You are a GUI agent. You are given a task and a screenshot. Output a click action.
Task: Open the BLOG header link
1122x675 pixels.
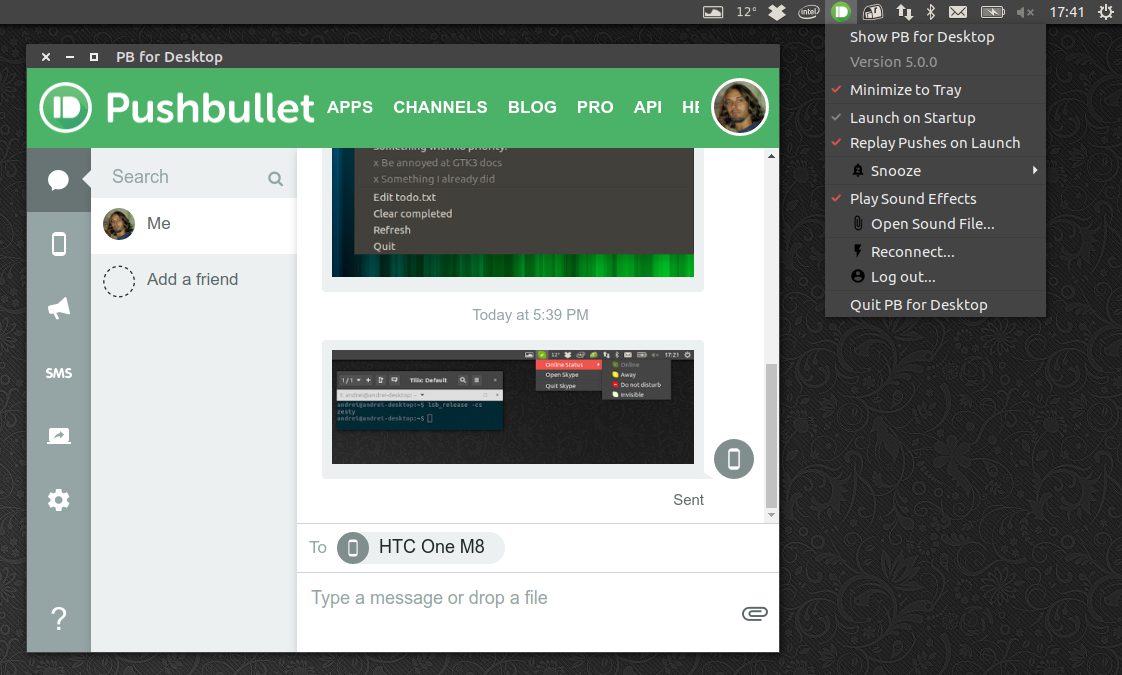532,107
